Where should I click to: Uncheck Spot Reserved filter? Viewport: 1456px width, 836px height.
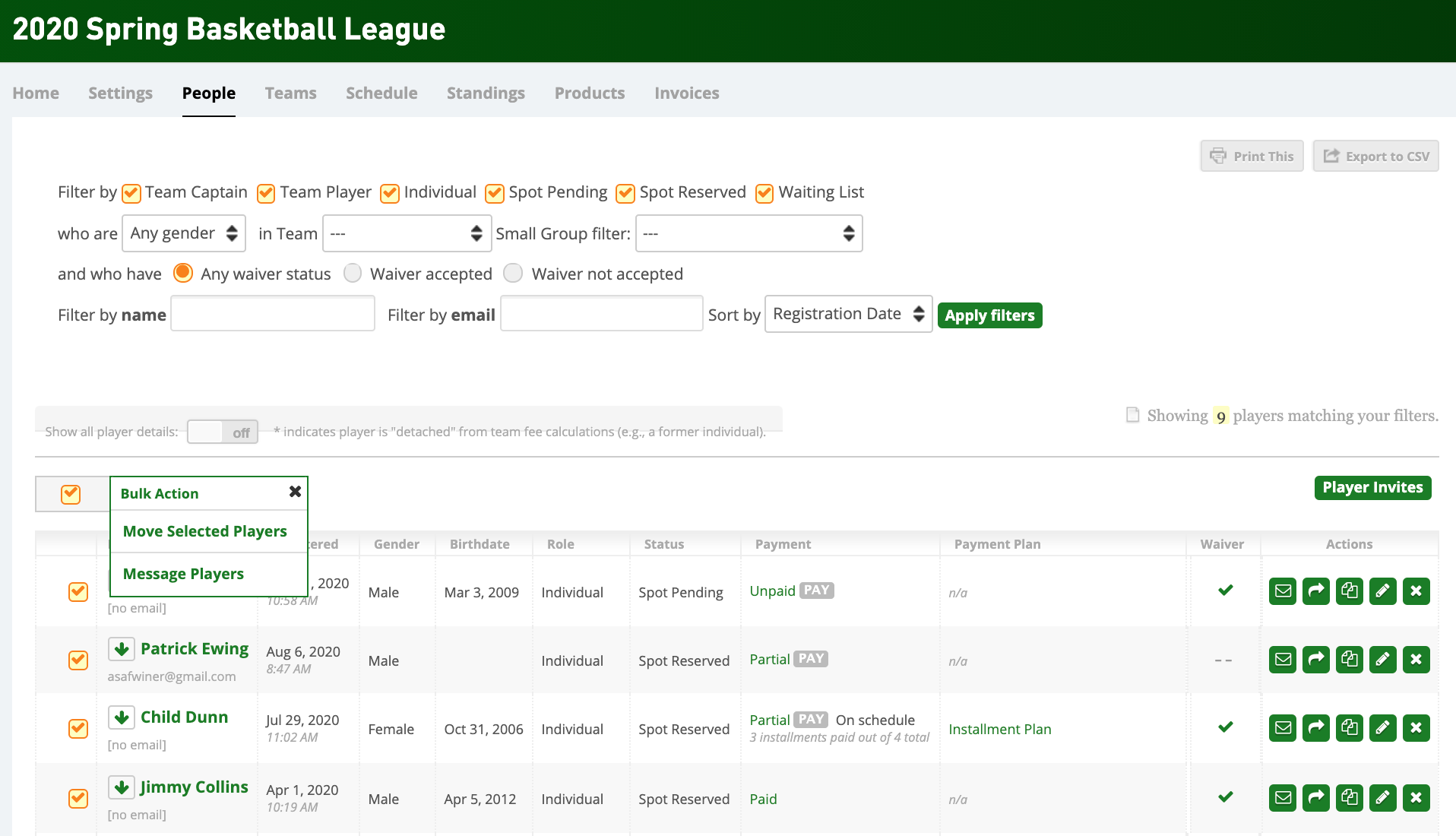(625, 193)
